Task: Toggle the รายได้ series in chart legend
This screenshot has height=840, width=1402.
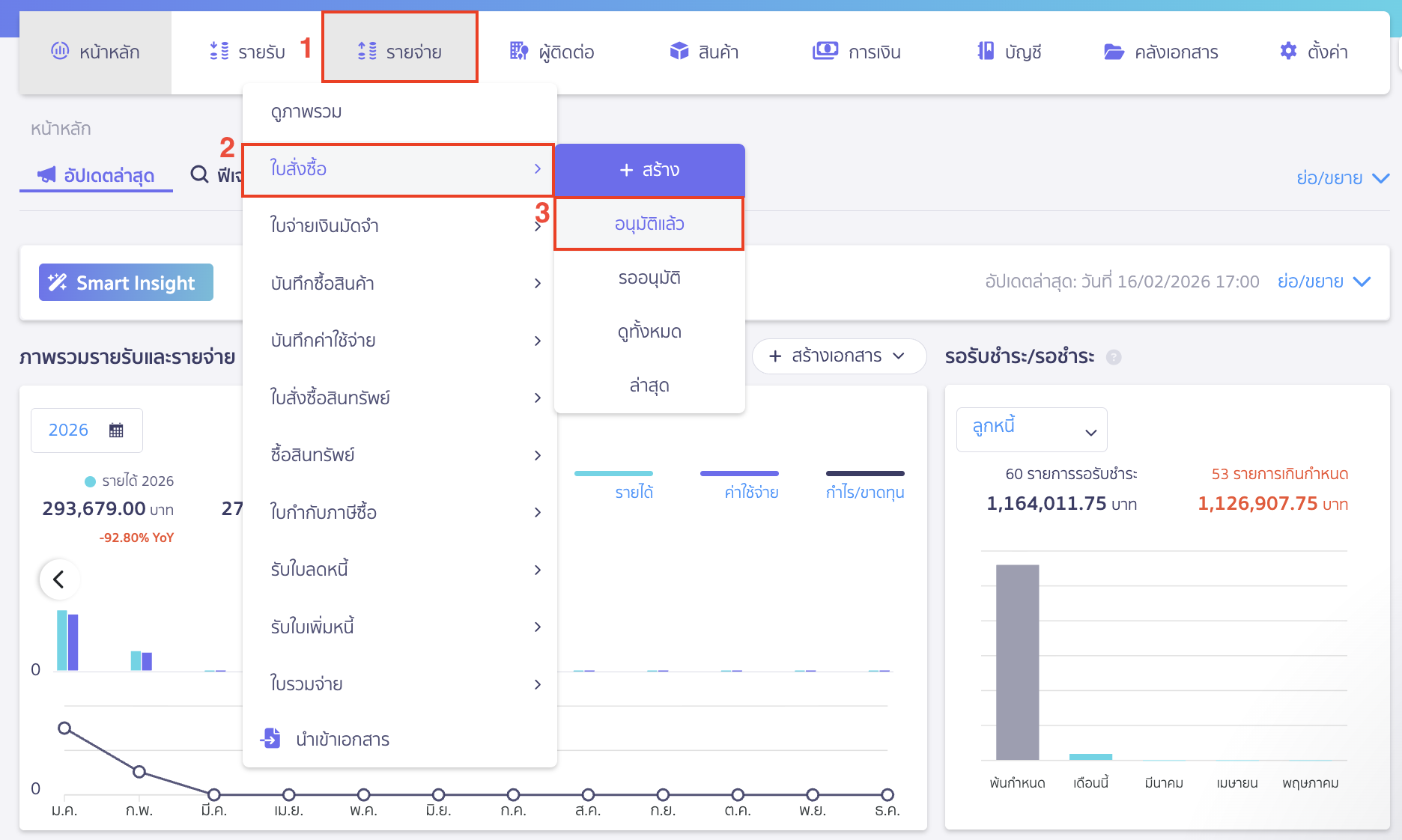Action: point(634,492)
